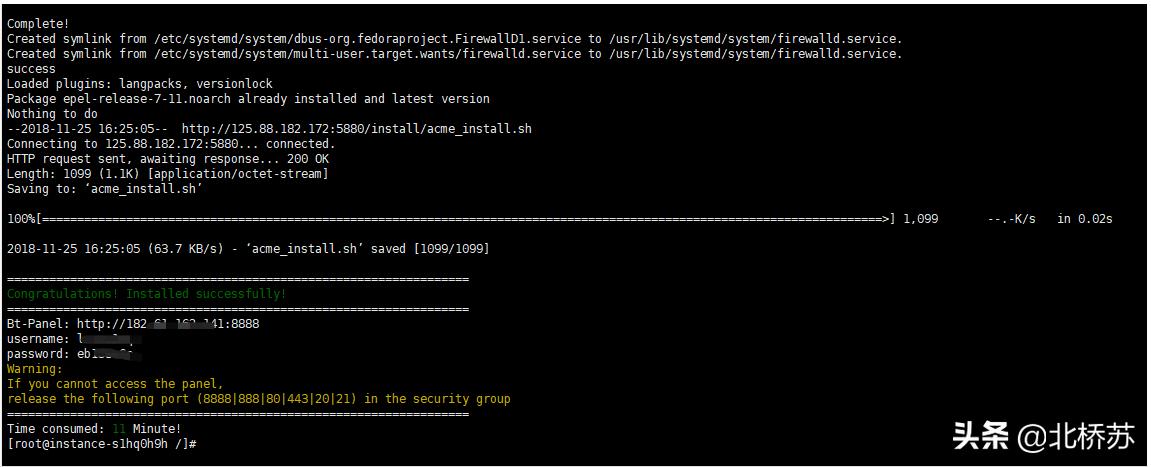Click the "Length: 1099 (1.1K)" line
Screen dimensions: 1151x467
[x=167, y=174]
